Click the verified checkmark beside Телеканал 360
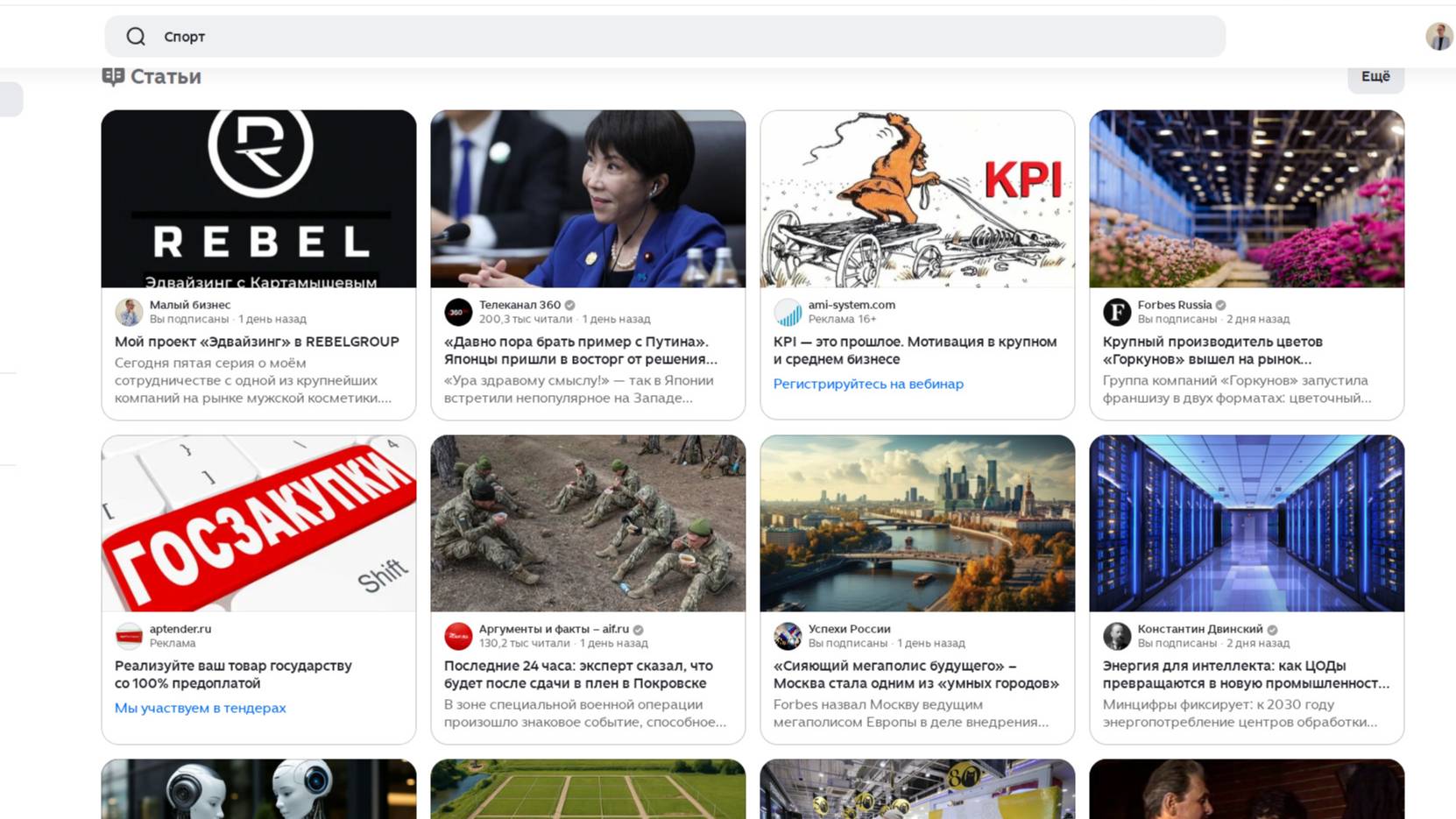 tap(570, 304)
